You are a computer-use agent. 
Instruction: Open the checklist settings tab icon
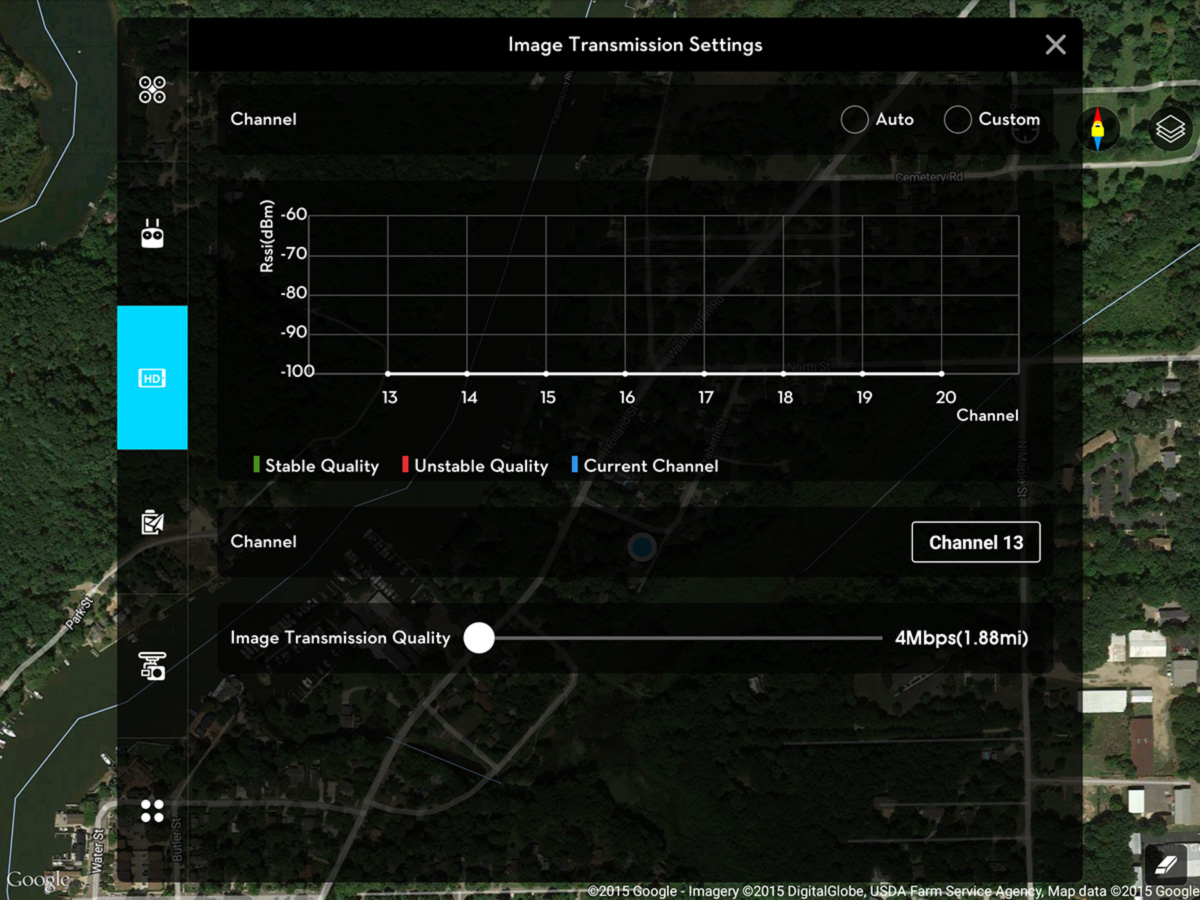[x=152, y=522]
